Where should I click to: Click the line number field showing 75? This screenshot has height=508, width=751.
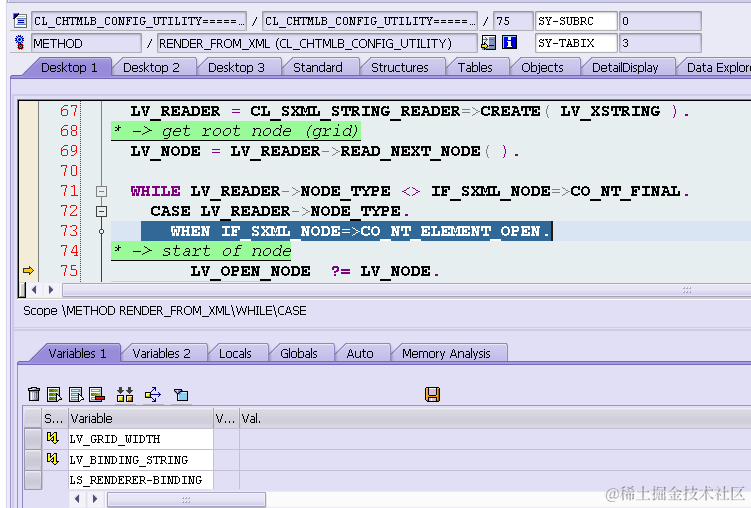pyautogui.click(x=513, y=21)
